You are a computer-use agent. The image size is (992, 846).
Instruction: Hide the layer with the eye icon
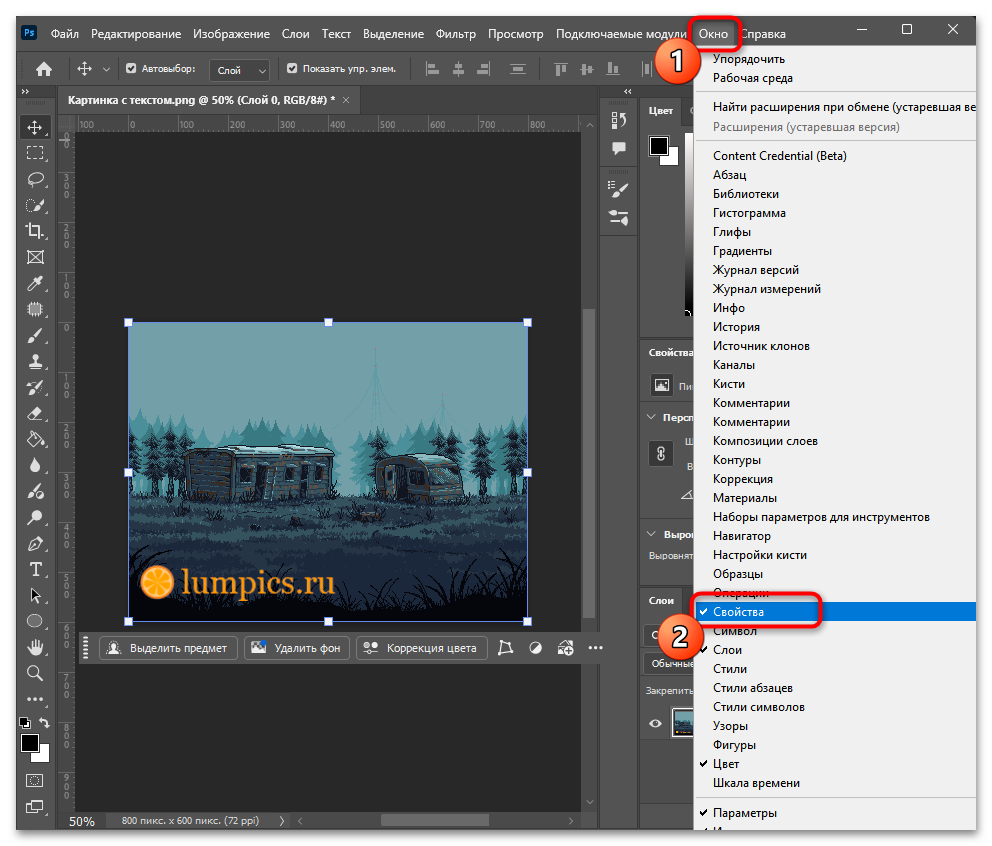(655, 723)
